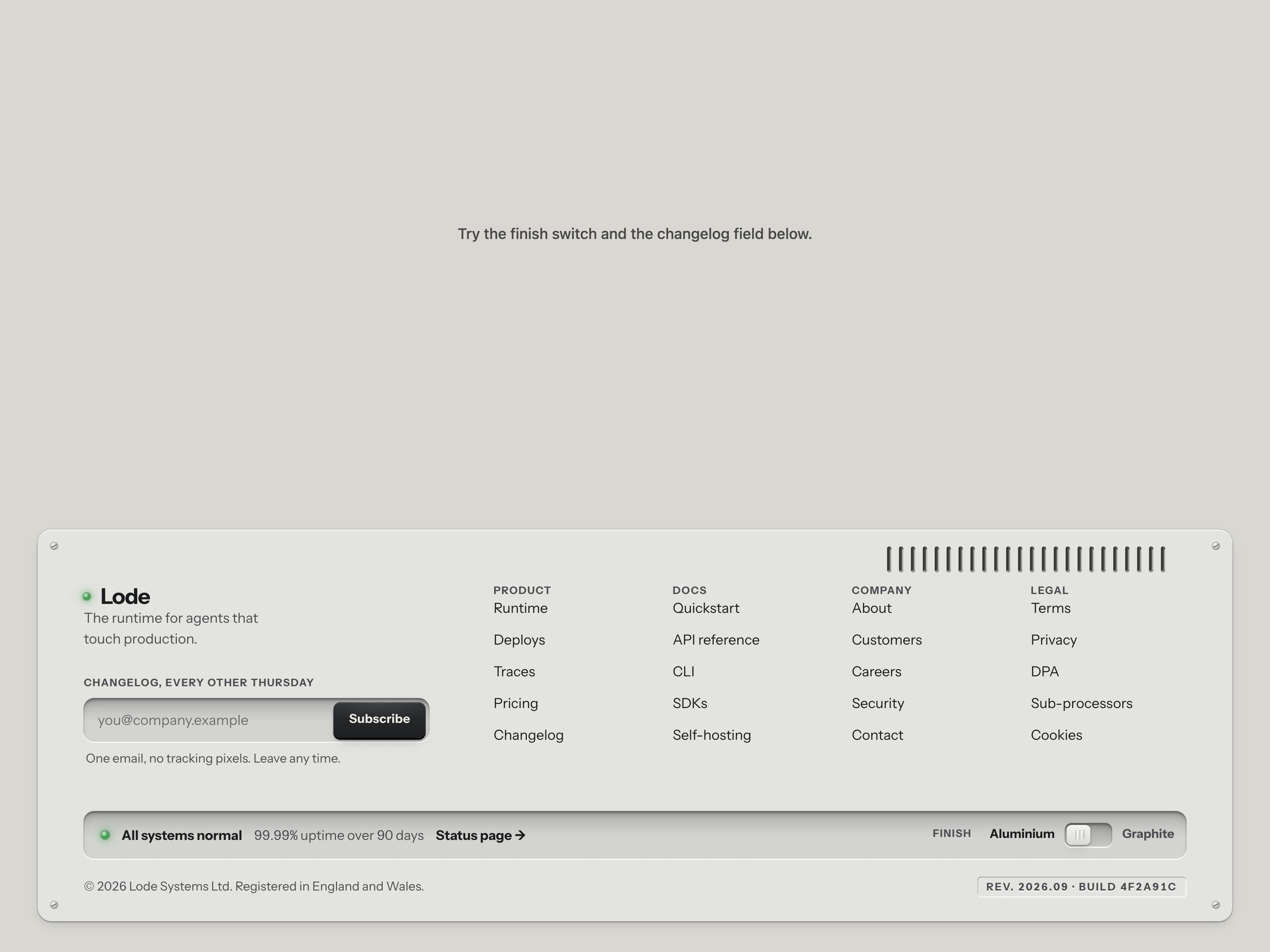Click the changelog email input field
This screenshot has height=952, width=1270.
pos(210,720)
